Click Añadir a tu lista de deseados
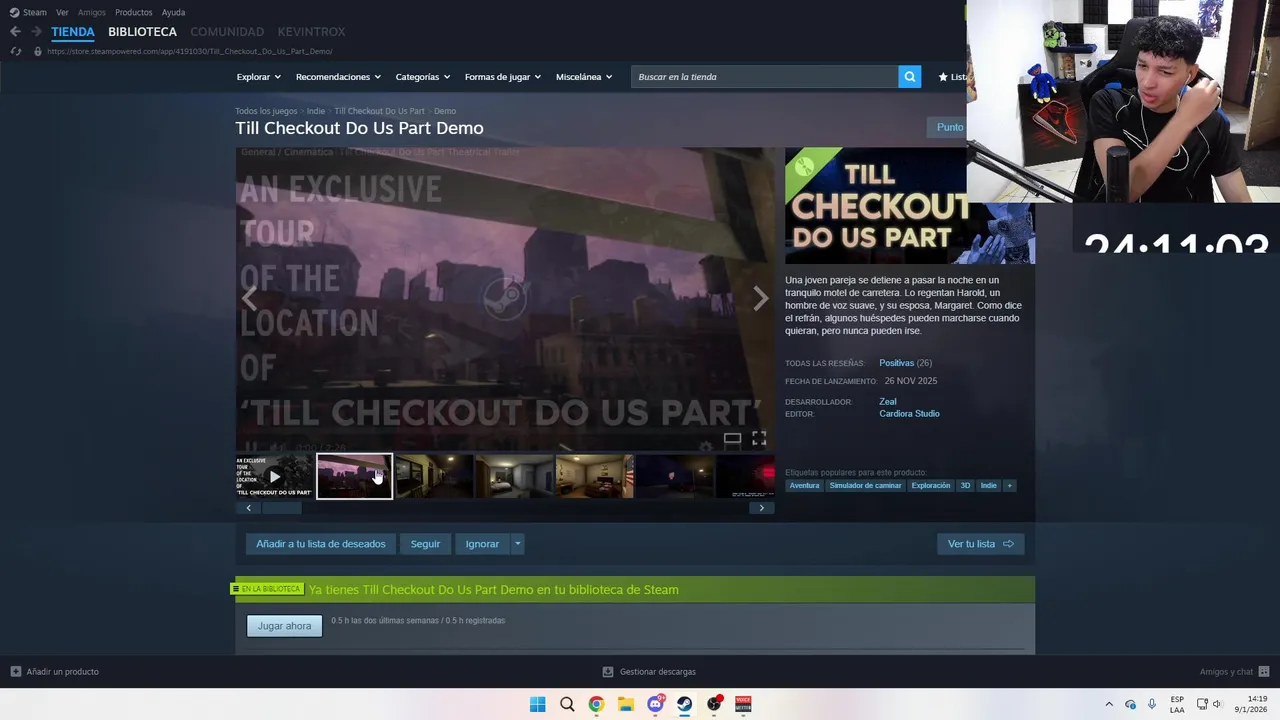The width and height of the screenshot is (1280, 720). tap(320, 544)
